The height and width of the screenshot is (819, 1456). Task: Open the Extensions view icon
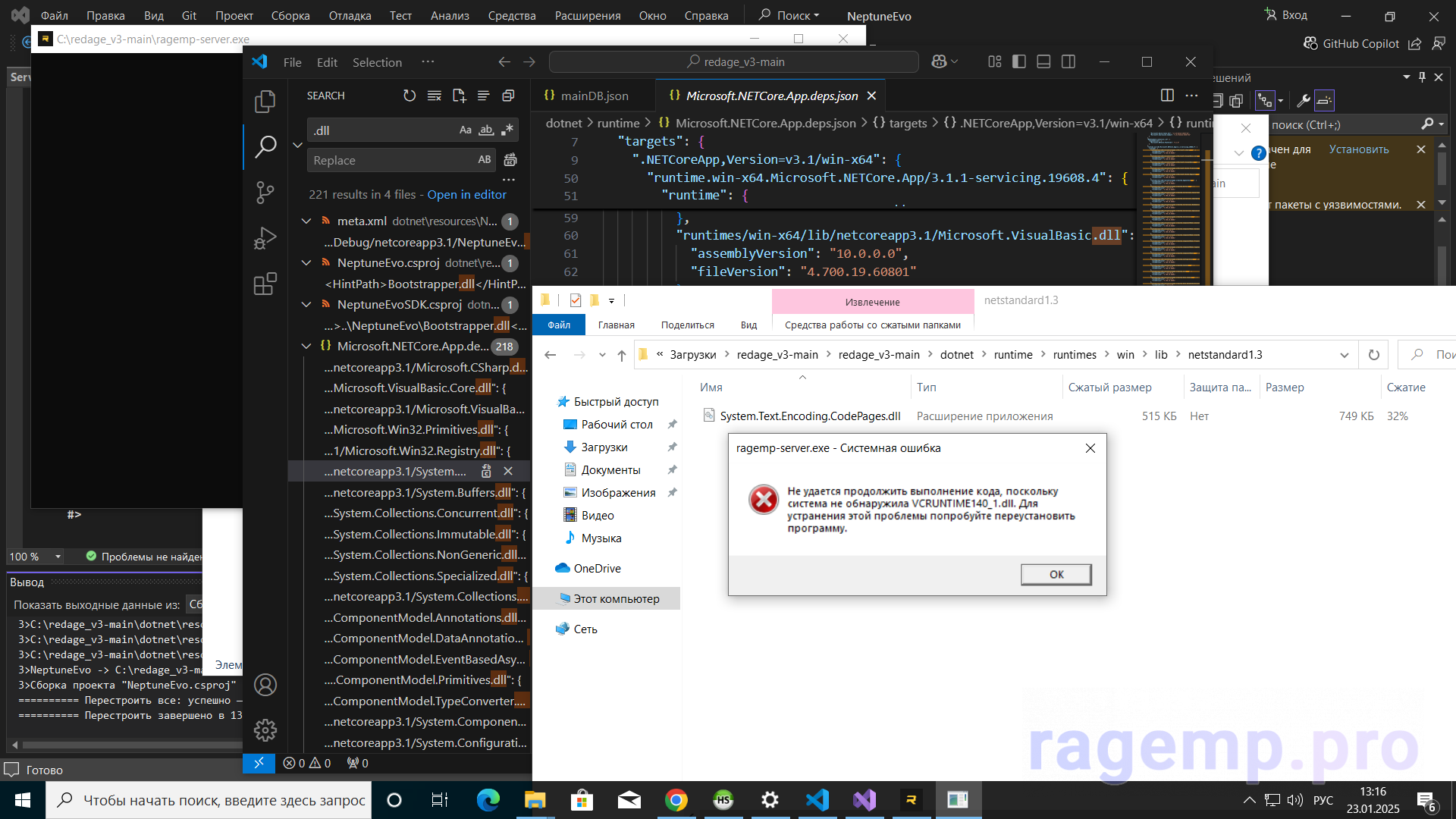pyautogui.click(x=265, y=284)
